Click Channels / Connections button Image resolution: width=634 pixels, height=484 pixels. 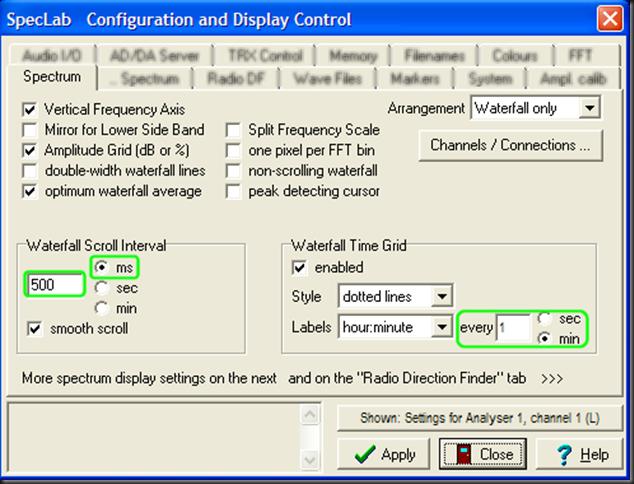pos(510,145)
